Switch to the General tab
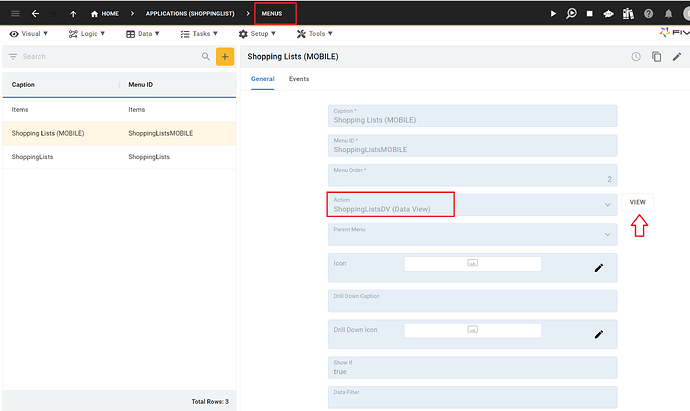 263,79
